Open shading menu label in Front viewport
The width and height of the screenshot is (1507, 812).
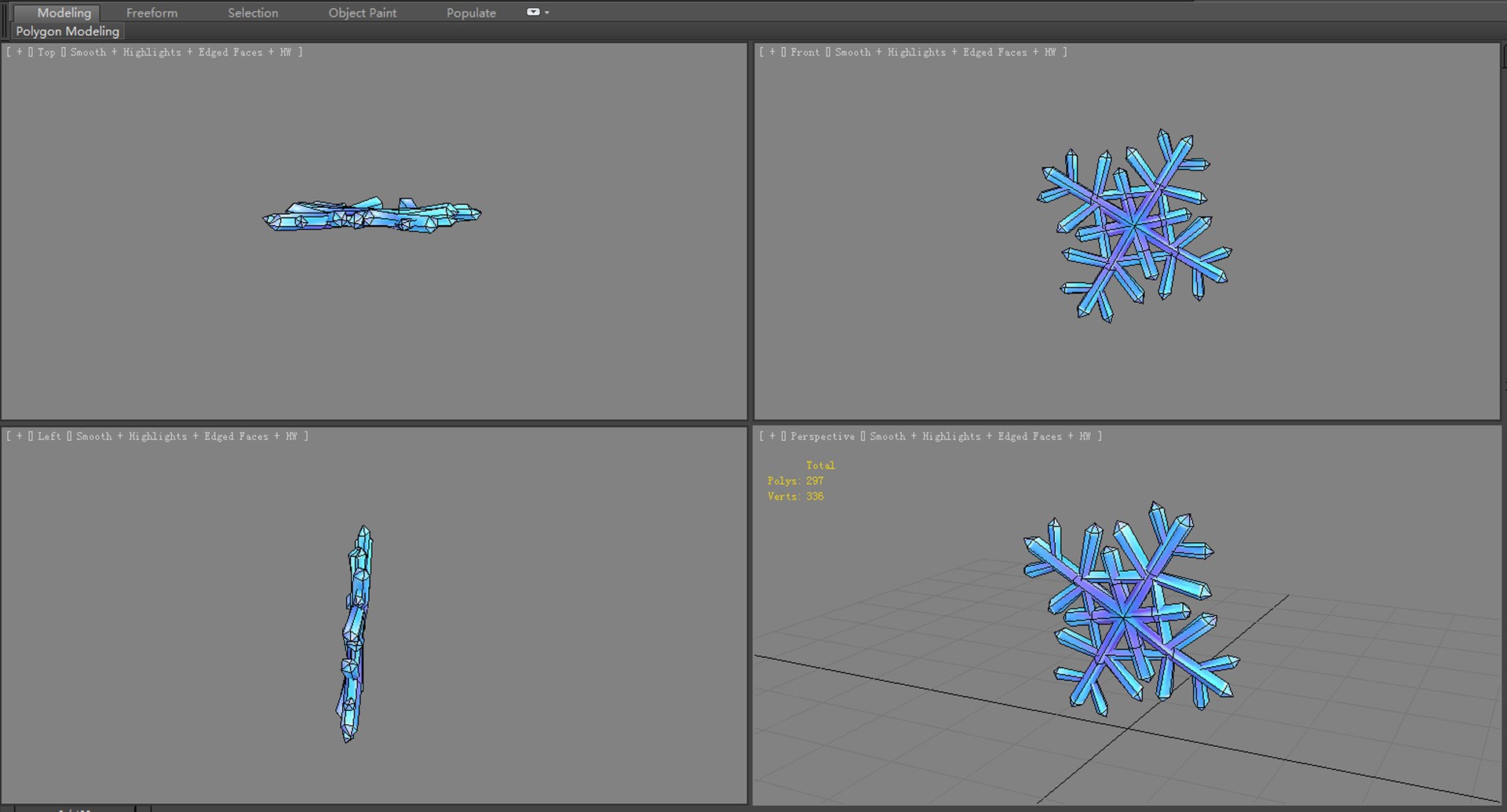point(945,53)
